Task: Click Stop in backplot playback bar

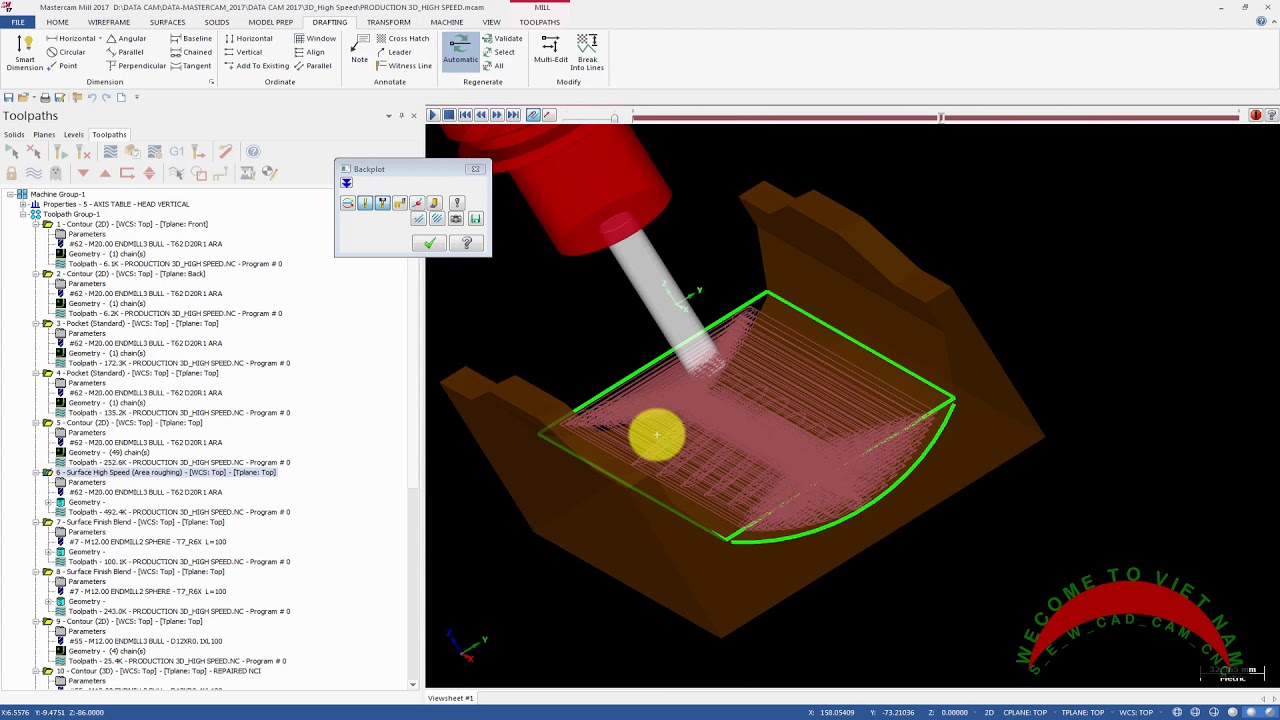Action: (449, 116)
